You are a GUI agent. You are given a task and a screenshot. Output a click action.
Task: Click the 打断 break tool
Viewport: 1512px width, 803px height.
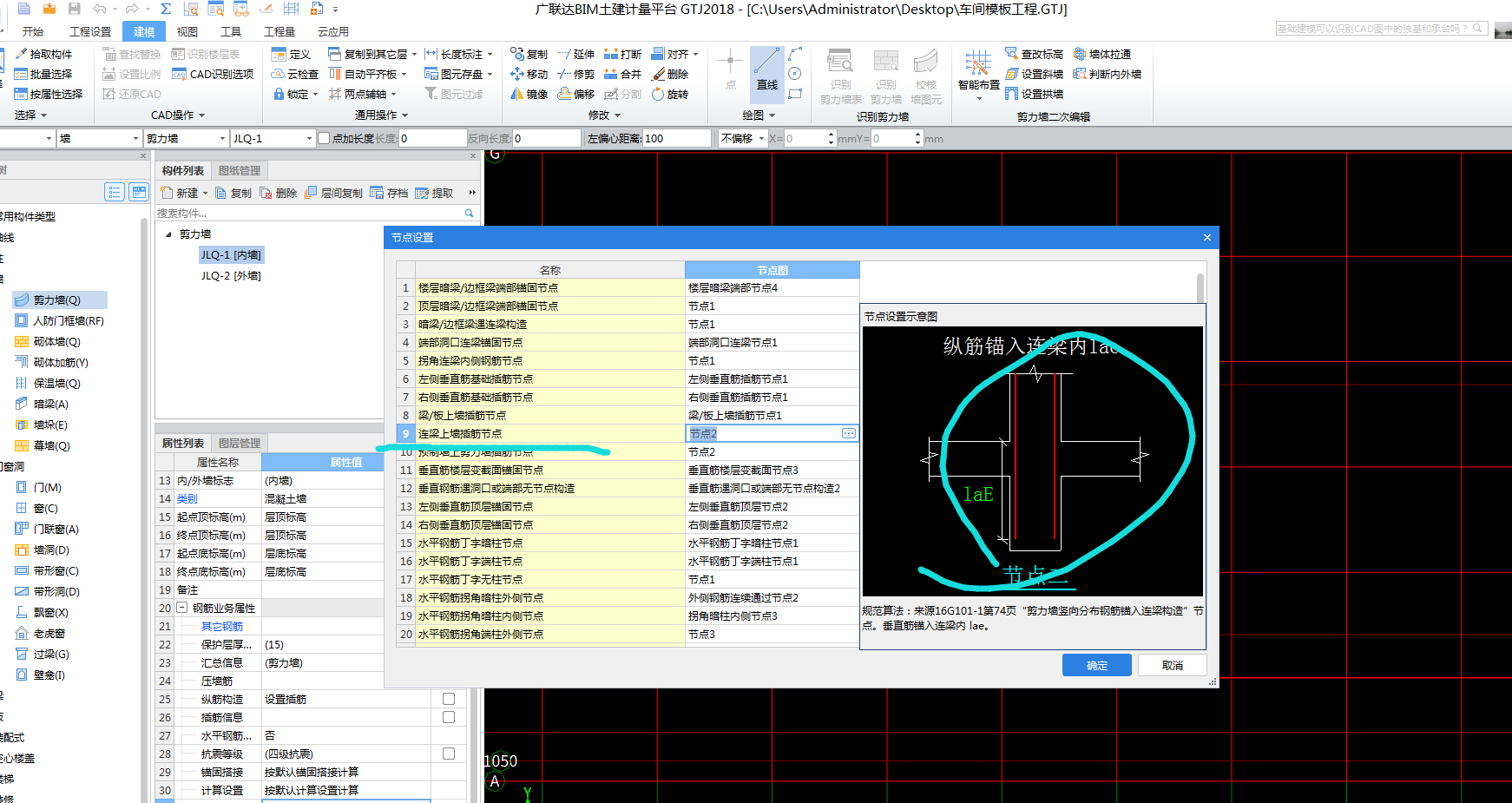click(x=623, y=54)
